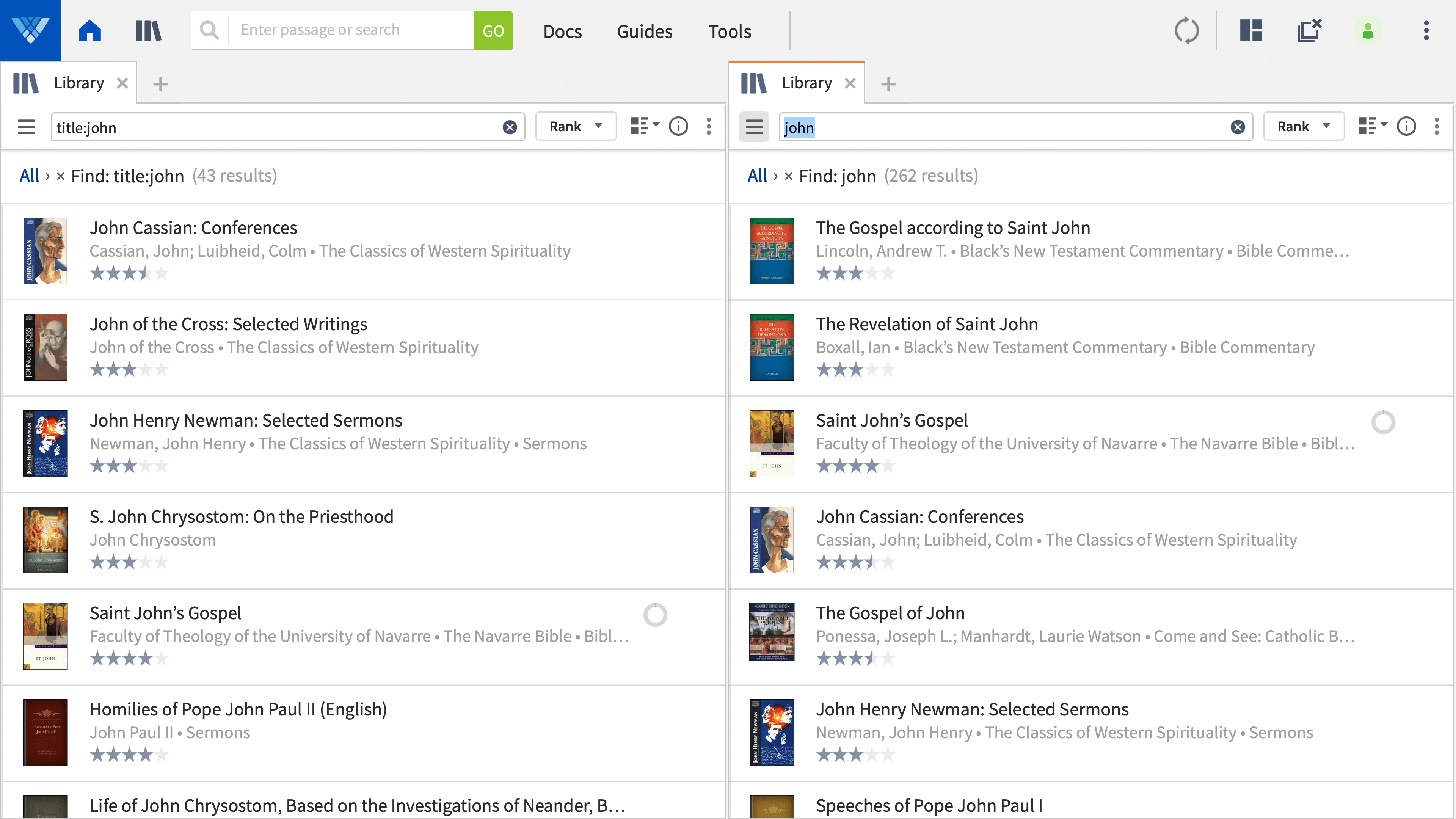This screenshot has width=1456, height=819.
Task: Click the green GO button
Action: [x=493, y=30]
